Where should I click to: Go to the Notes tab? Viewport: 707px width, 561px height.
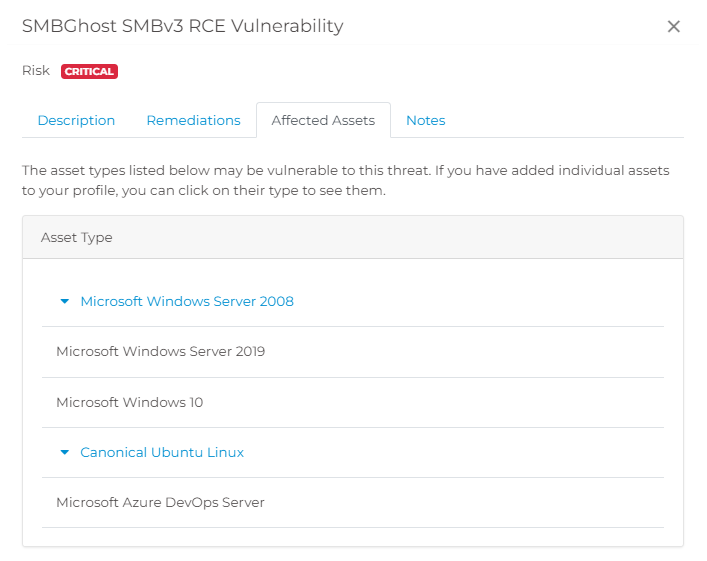pyautogui.click(x=426, y=120)
